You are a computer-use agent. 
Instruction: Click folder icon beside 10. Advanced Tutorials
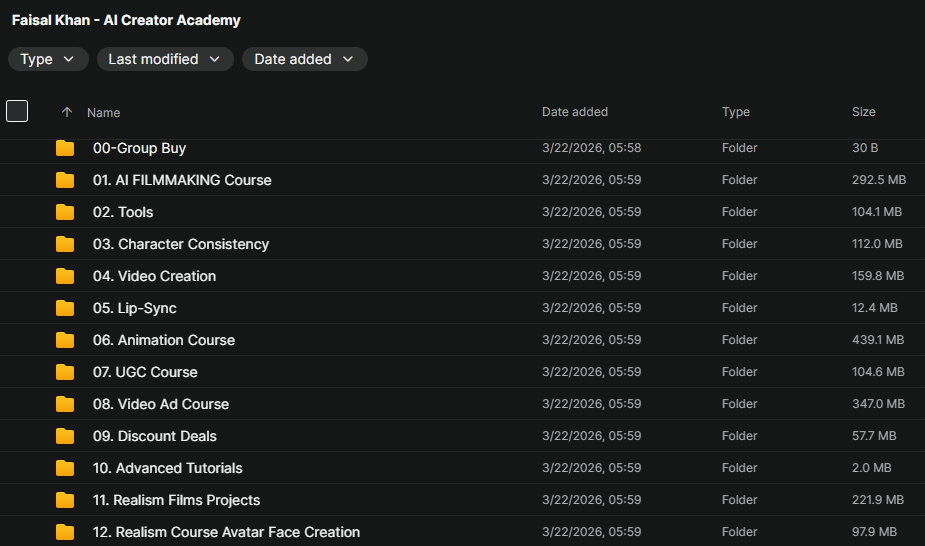[65, 468]
